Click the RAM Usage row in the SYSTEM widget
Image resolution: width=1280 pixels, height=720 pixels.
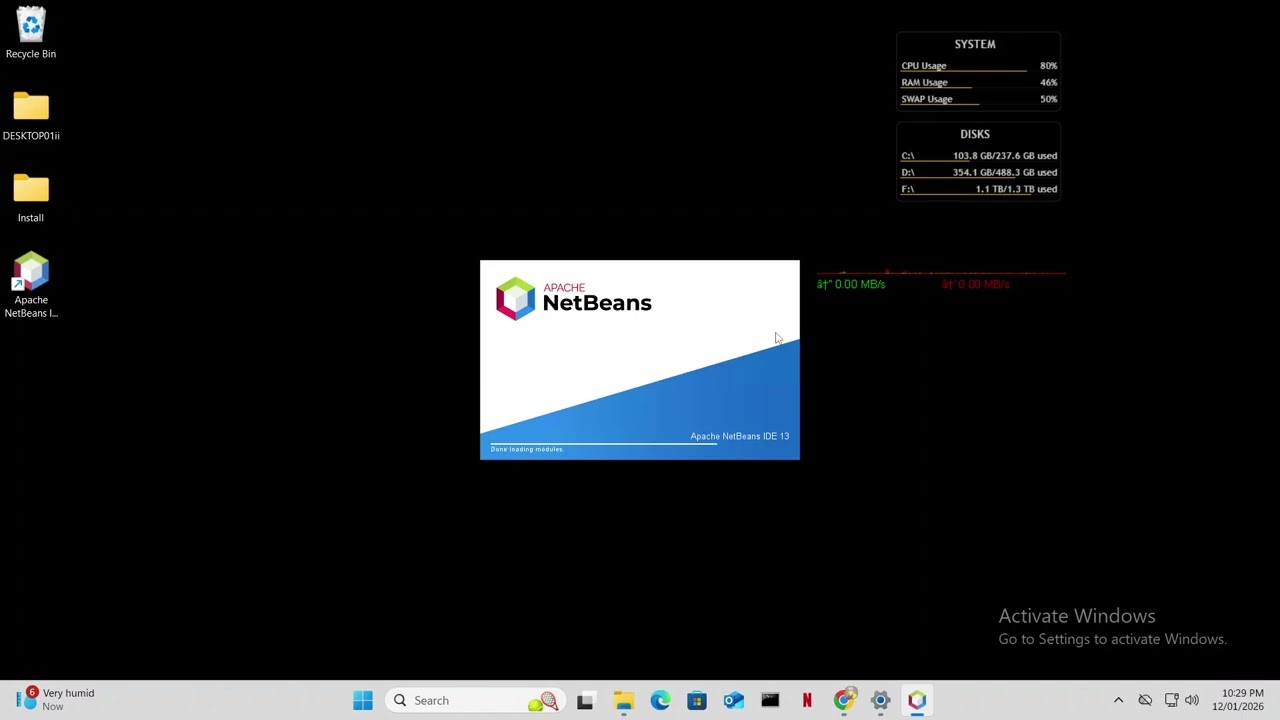pos(978,83)
